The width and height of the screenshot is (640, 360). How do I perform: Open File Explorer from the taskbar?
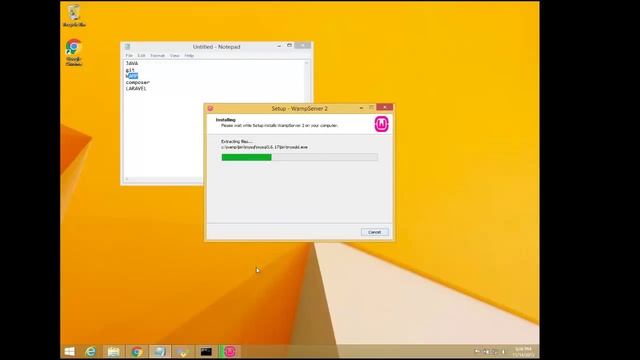click(113, 351)
